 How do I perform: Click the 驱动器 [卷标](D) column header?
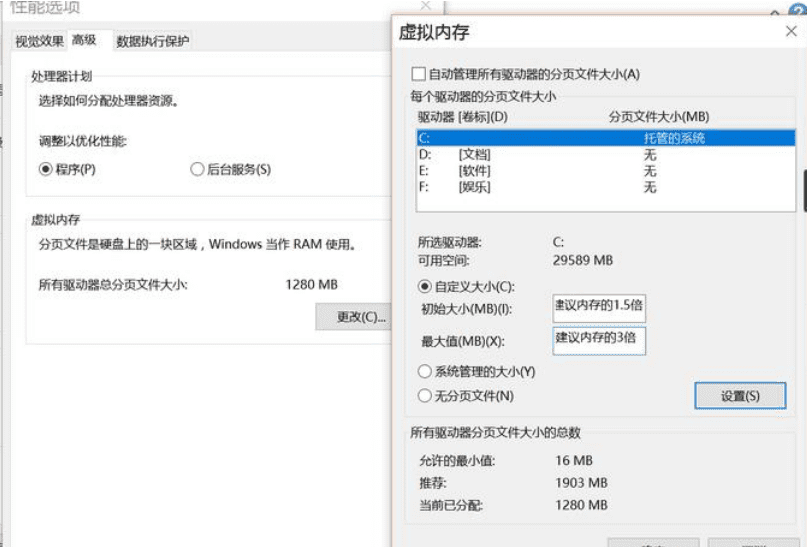pyautogui.click(x=463, y=117)
